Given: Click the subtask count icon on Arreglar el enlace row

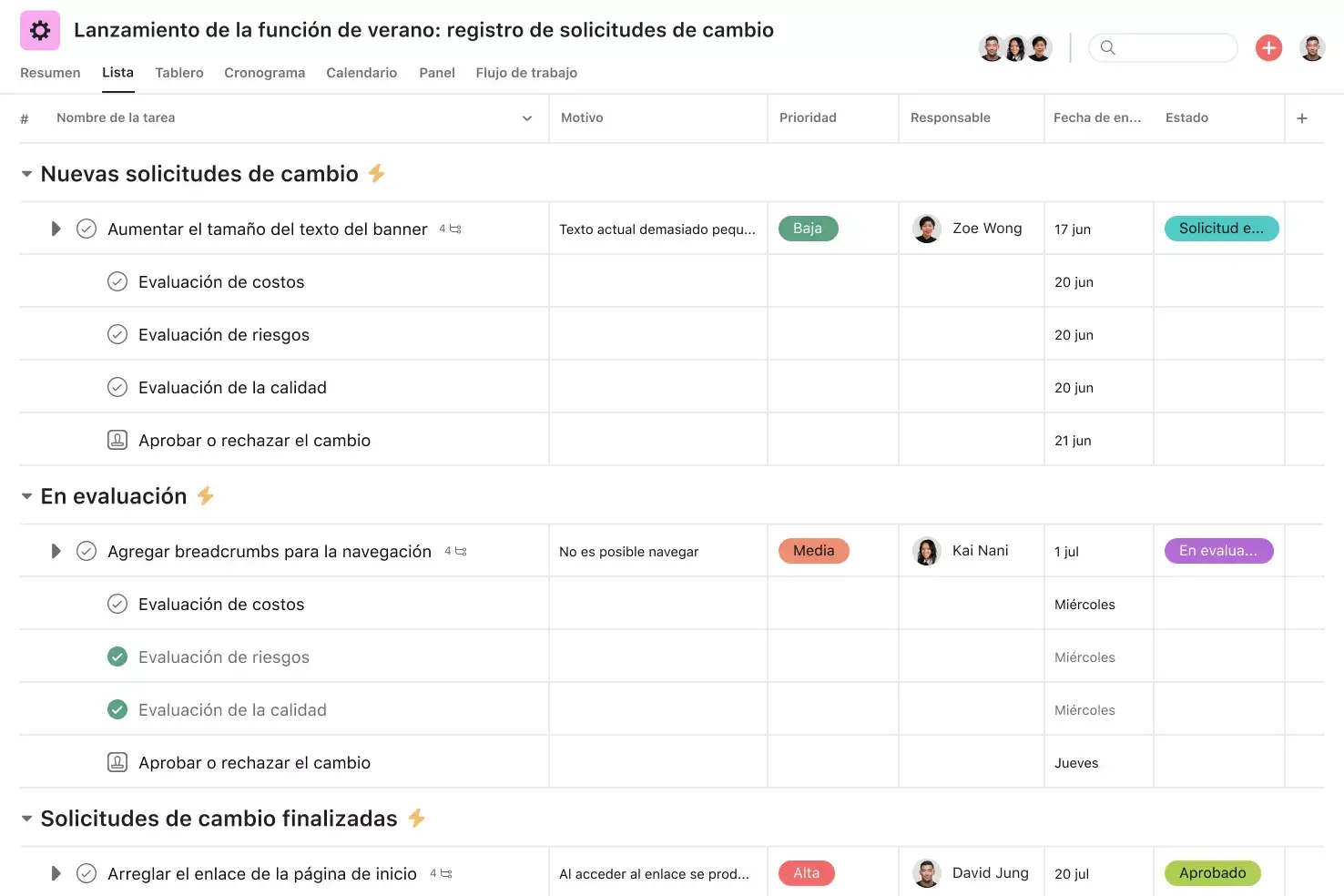Looking at the screenshot, I should (441, 874).
